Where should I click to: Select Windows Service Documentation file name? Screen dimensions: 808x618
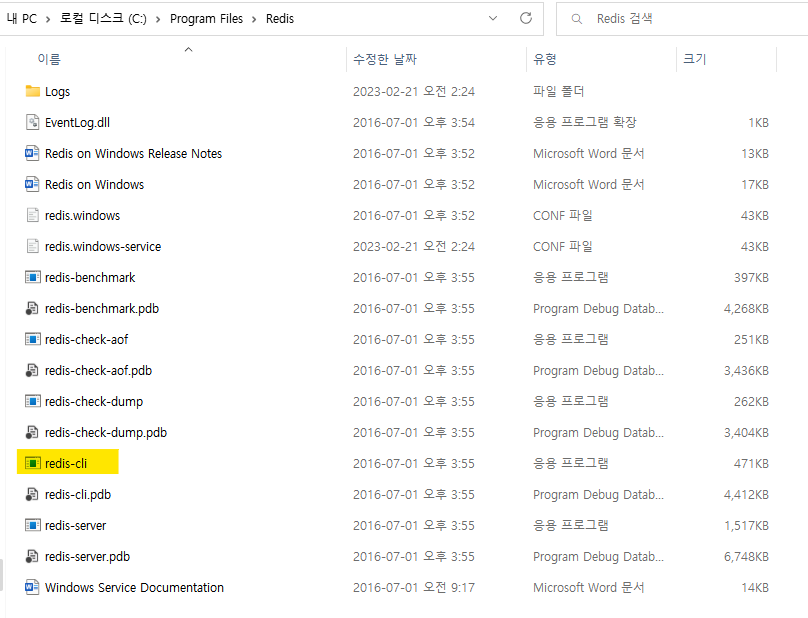[134, 587]
